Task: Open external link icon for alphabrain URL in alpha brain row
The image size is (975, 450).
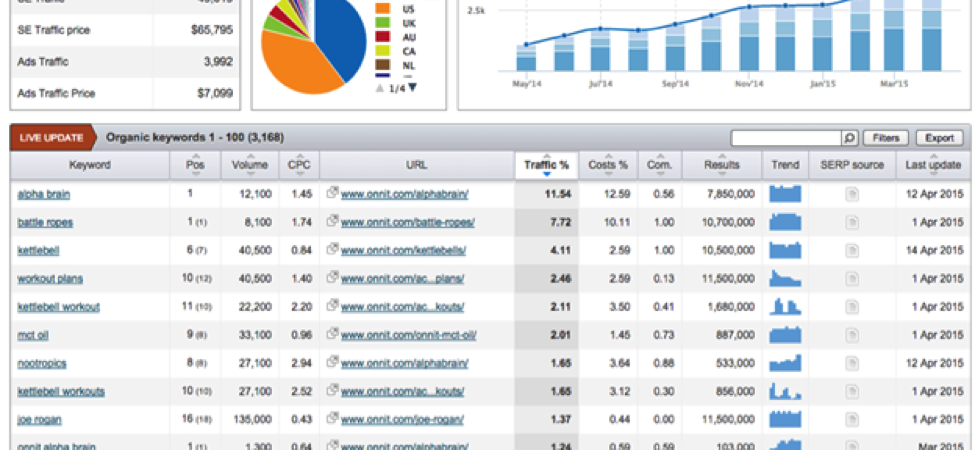Action: pyautogui.click(x=332, y=193)
